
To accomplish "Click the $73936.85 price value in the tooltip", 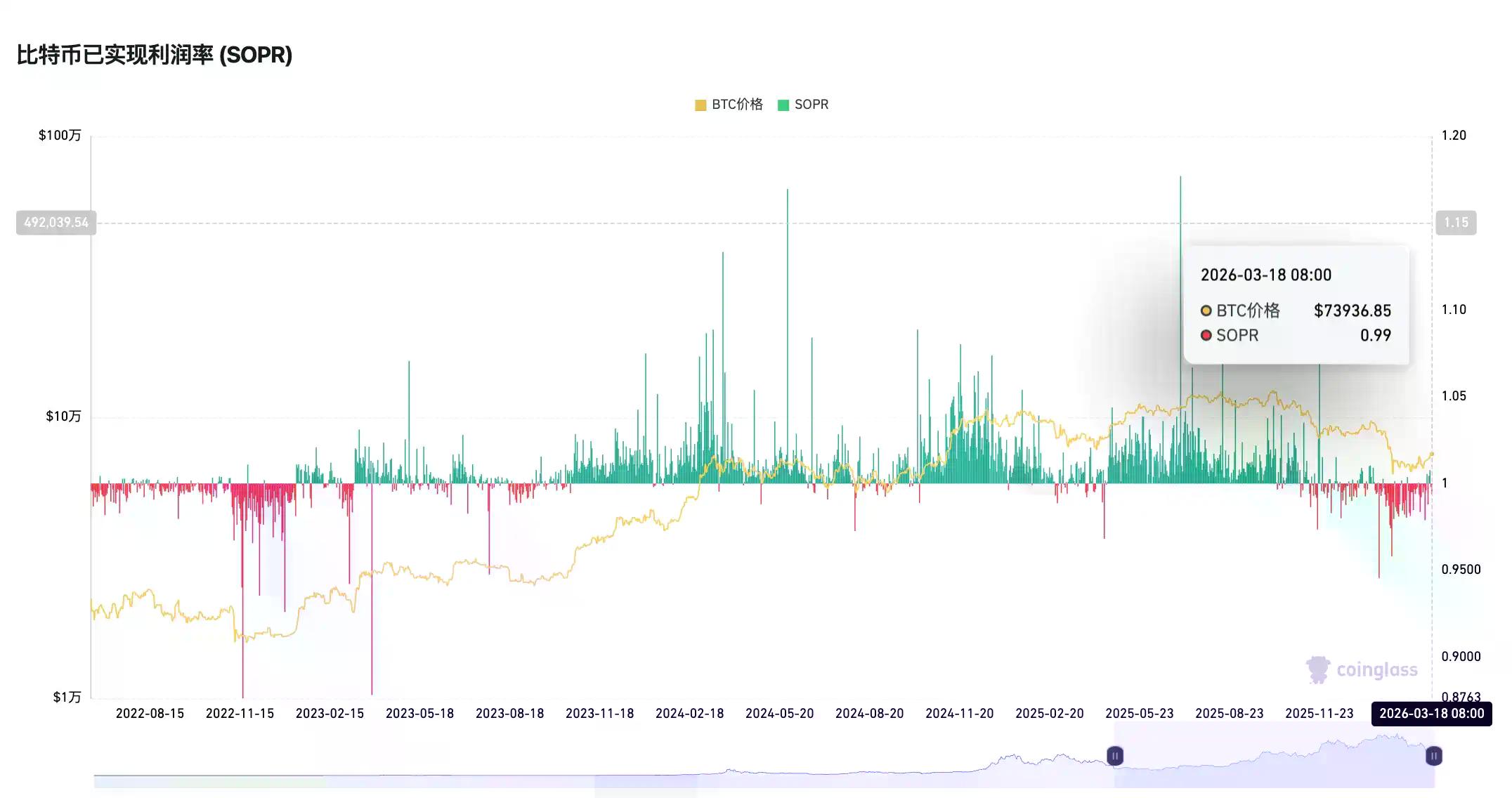I will (1352, 310).
